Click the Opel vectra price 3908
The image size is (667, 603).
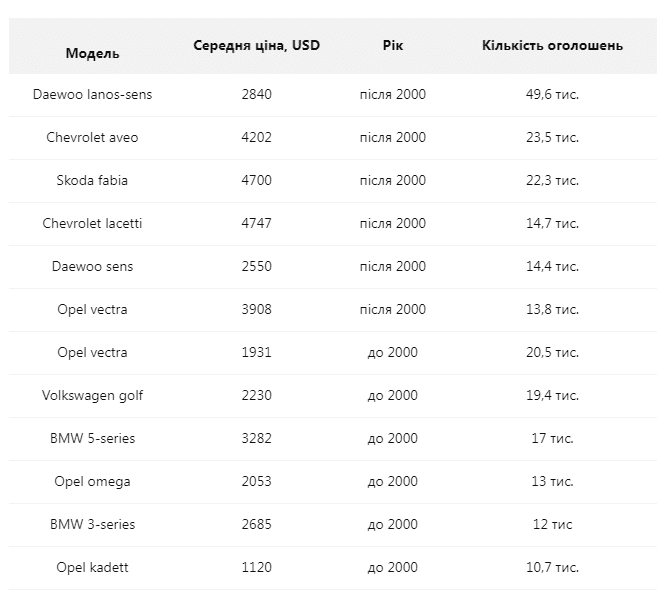pos(257,309)
